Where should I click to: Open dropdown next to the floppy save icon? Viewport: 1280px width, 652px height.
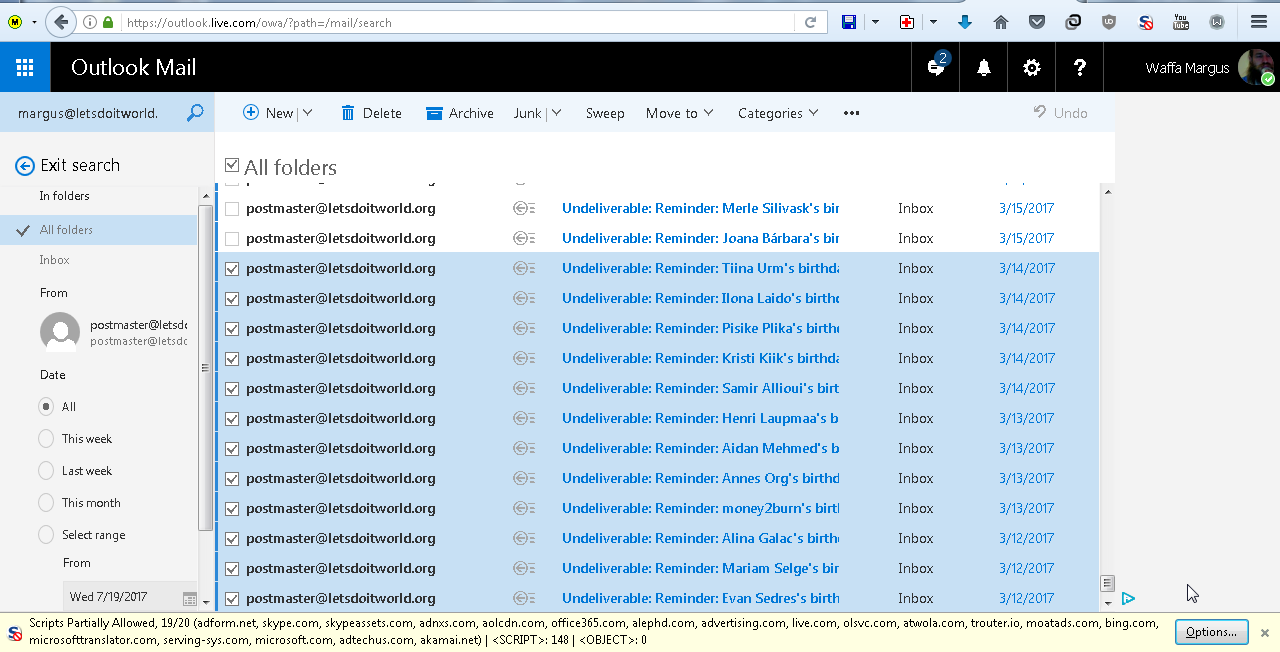pos(875,22)
